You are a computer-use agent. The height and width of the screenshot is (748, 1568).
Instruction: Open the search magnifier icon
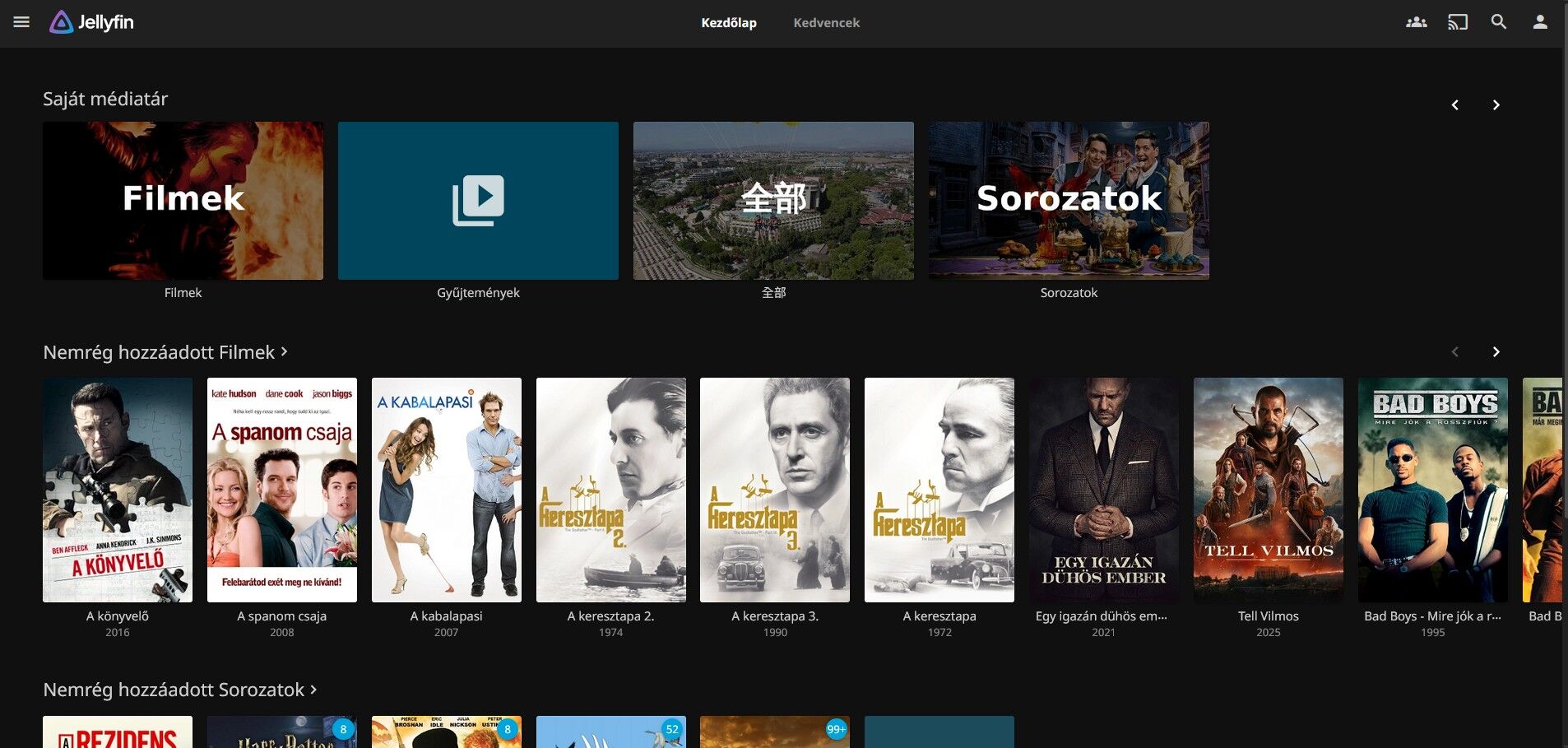[x=1499, y=22]
